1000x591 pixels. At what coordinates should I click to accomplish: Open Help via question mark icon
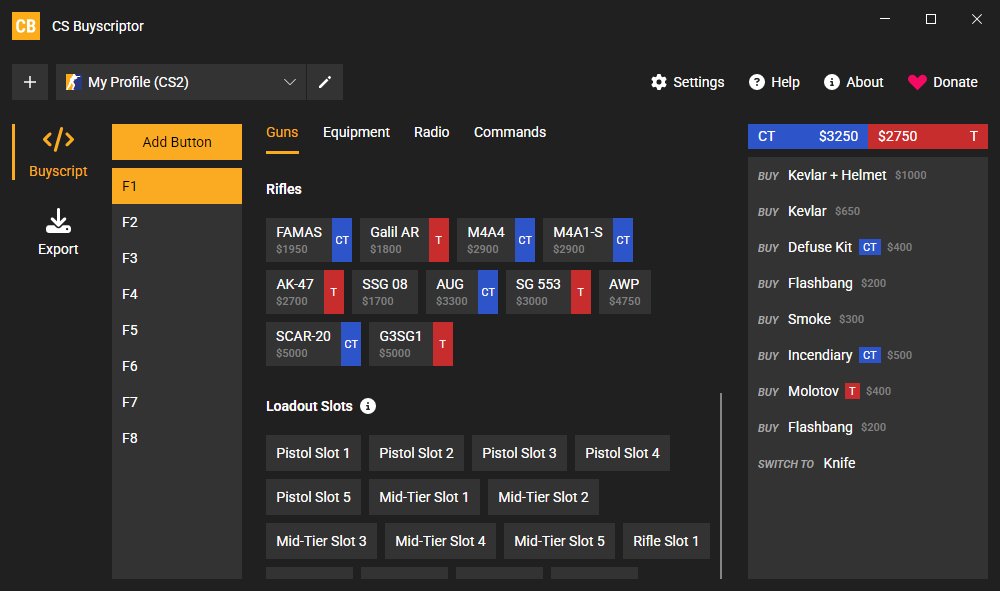756,82
